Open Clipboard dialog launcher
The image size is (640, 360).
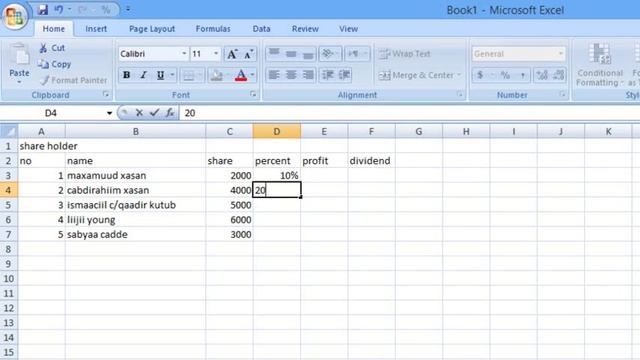106,95
